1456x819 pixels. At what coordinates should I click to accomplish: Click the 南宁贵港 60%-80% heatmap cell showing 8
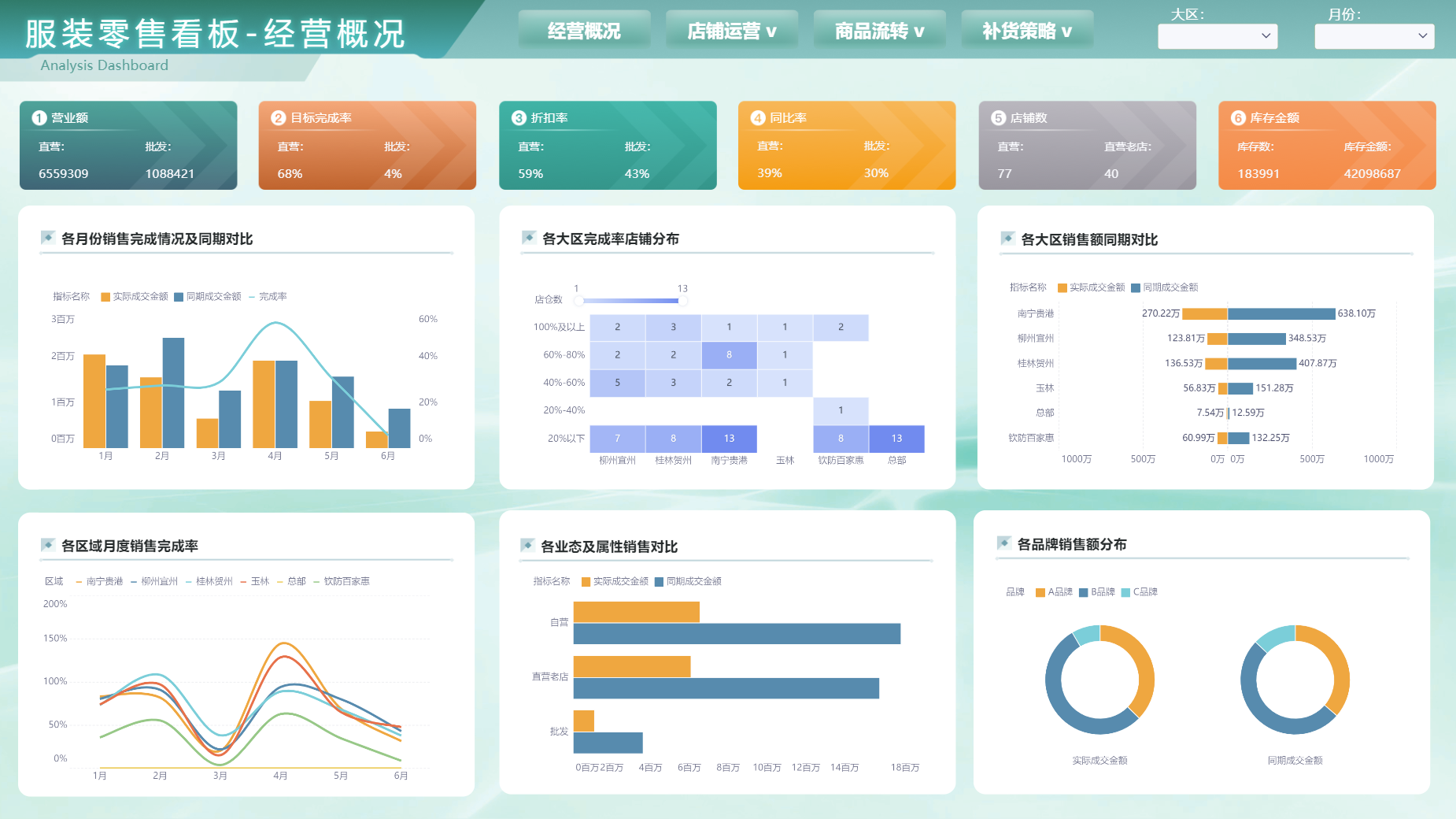(x=729, y=355)
